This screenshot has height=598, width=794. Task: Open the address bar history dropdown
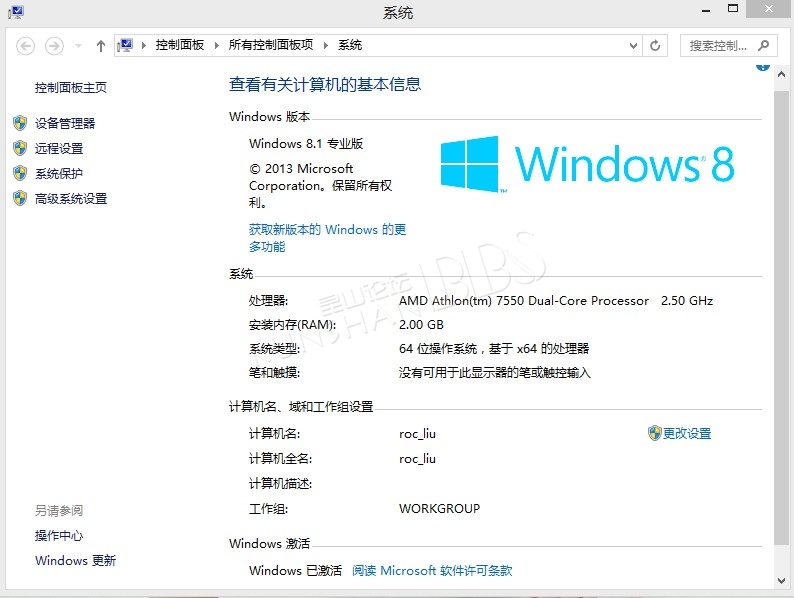[x=633, y=46]
